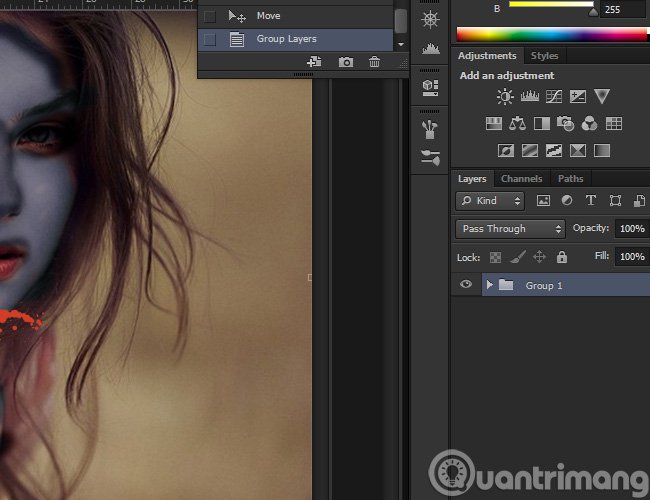Click the Opacity 100% field
This screenshot has width=650, height=500.
pyautogui.click(x=632, y=229)
